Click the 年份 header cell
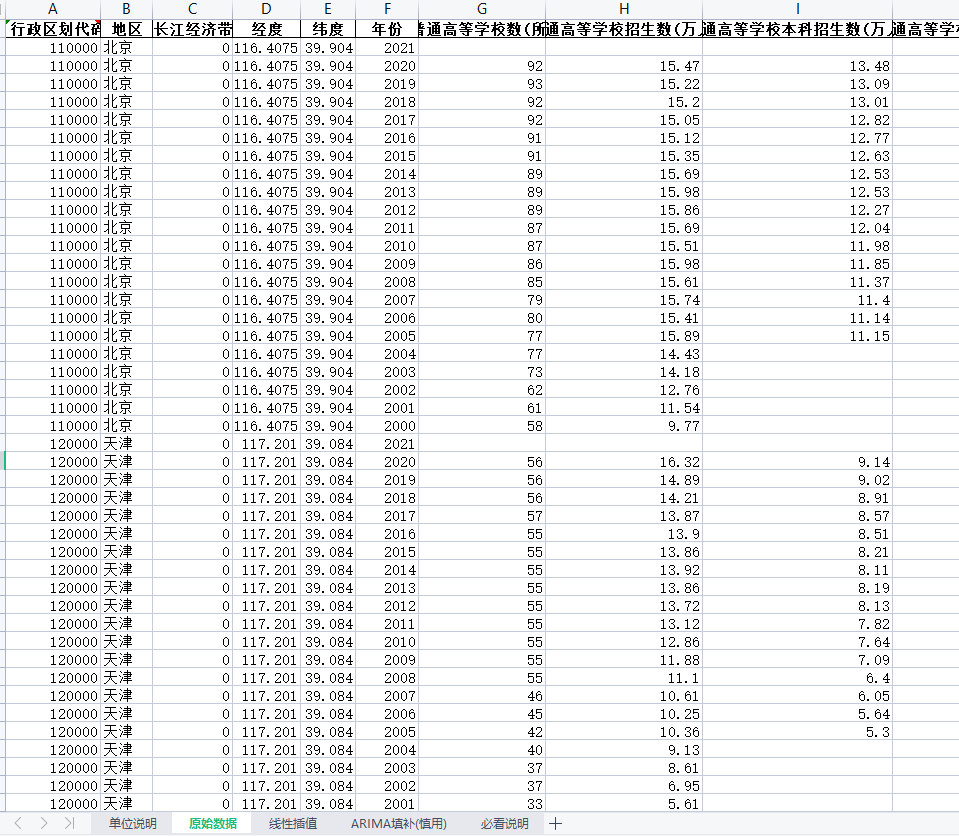This screenshot has height=836, width=959. click(x=386, y=29)
